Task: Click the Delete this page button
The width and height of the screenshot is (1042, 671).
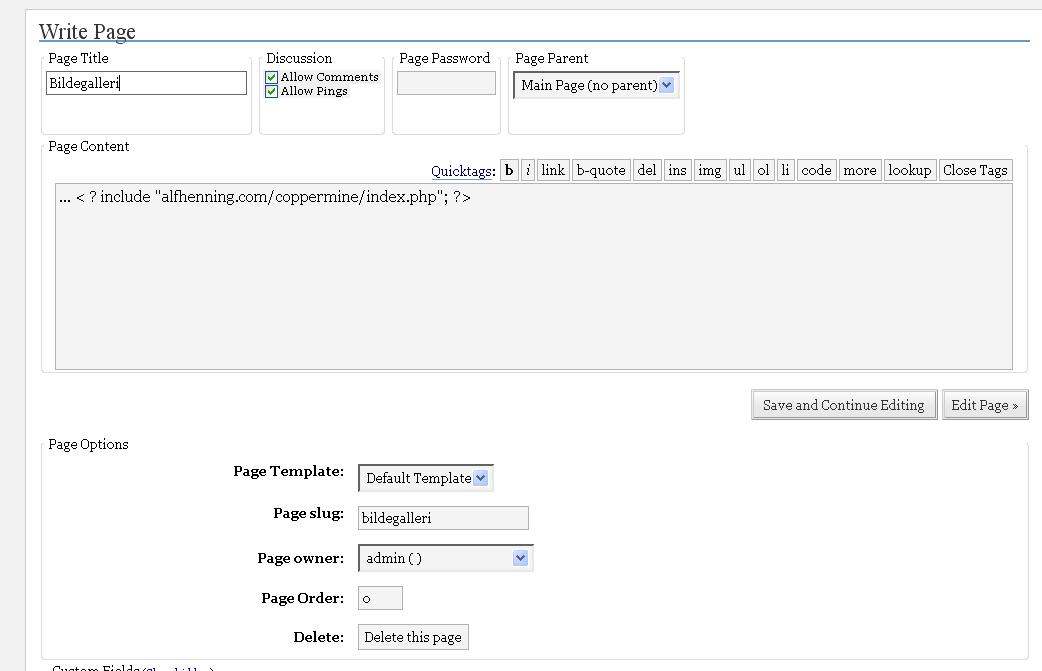Action: [413, 637]
